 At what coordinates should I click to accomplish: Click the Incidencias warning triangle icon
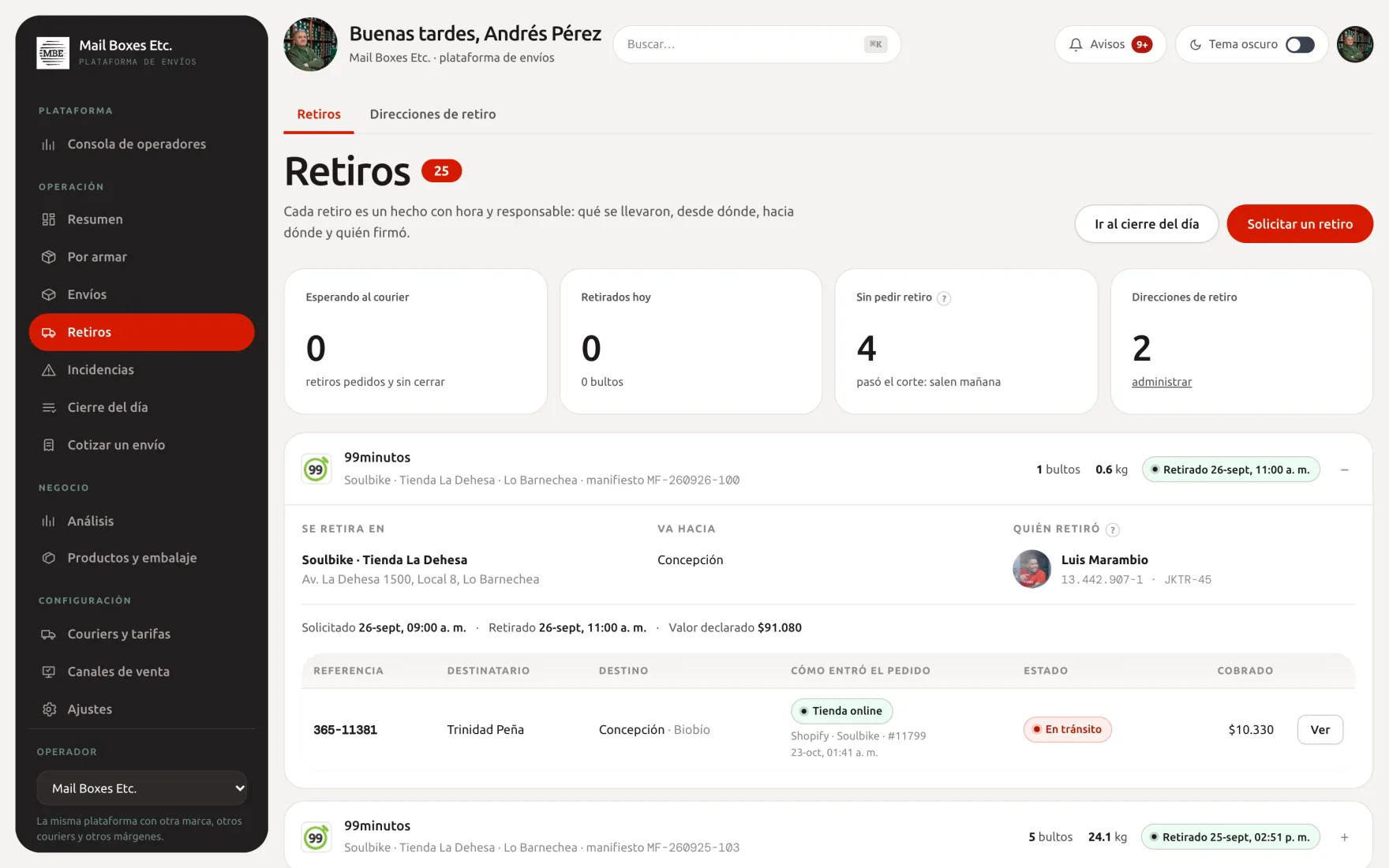point(49,370)
